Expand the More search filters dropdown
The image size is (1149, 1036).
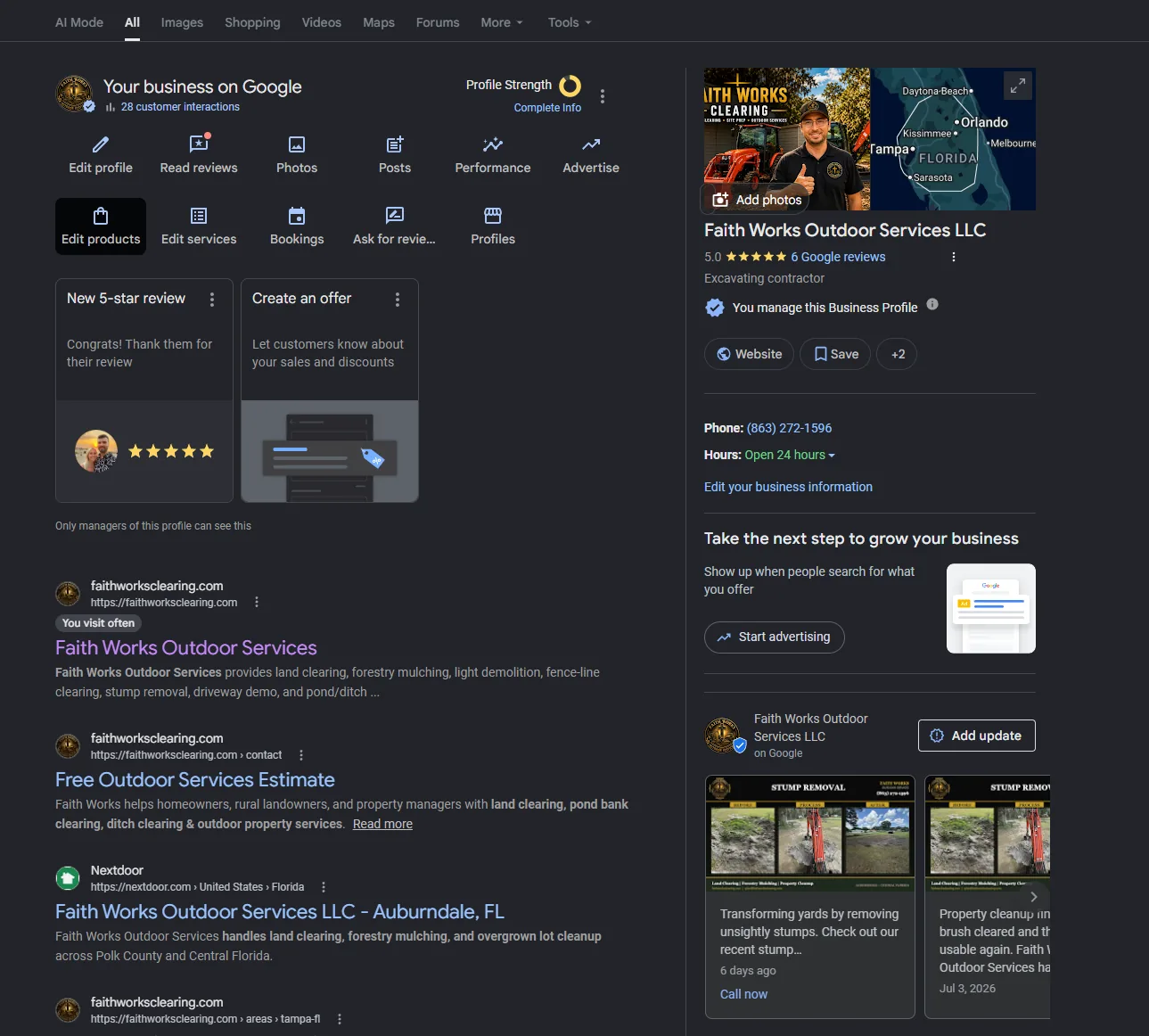click(502, 22)
